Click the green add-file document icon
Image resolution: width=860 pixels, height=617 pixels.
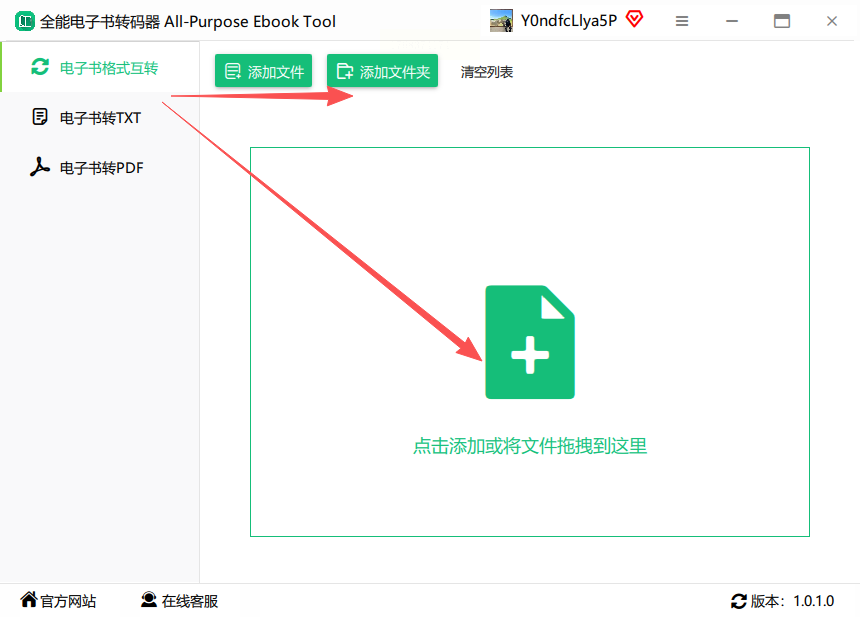pyautogui.click(x=530, y=342)
